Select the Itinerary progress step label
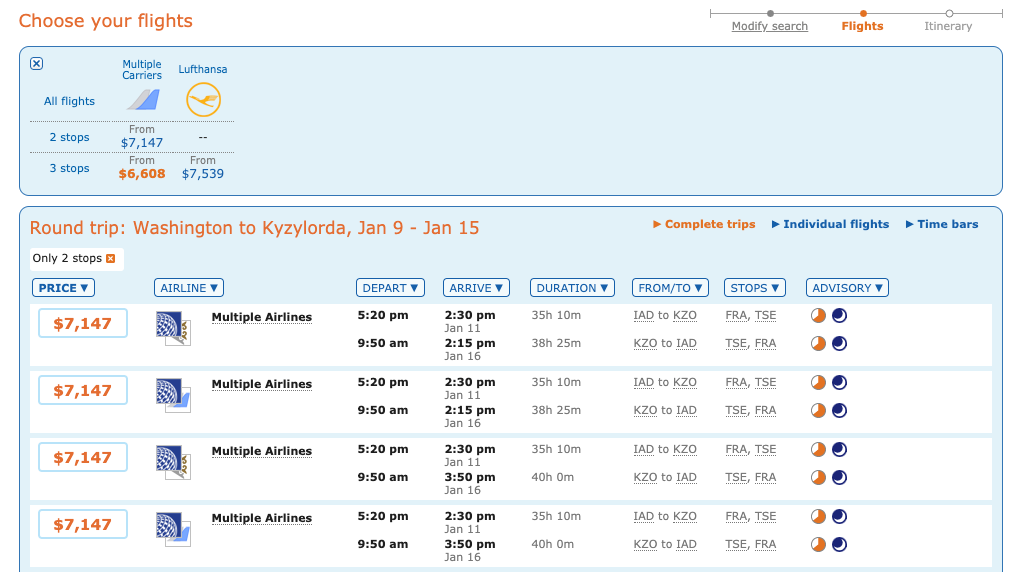This screenshot has width=1012, height=572. (948, 26)
